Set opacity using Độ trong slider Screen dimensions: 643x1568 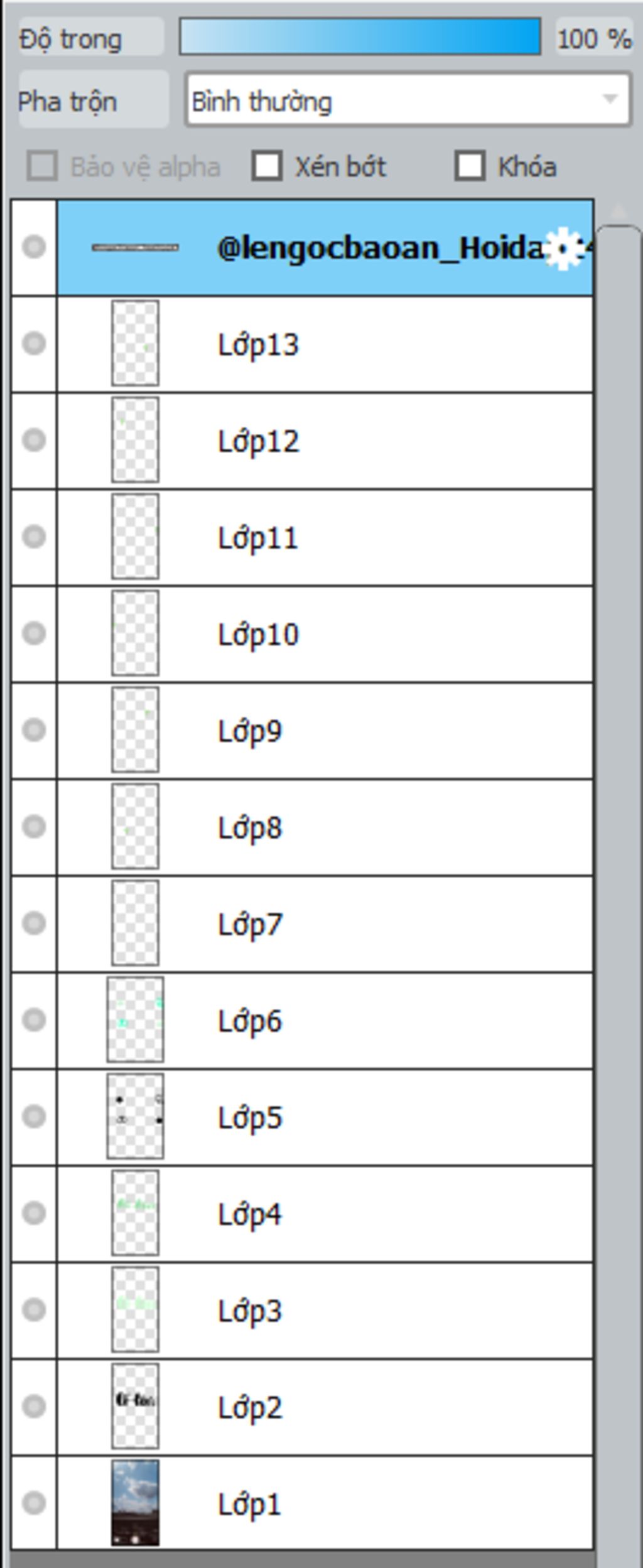[x=360, y=37]
